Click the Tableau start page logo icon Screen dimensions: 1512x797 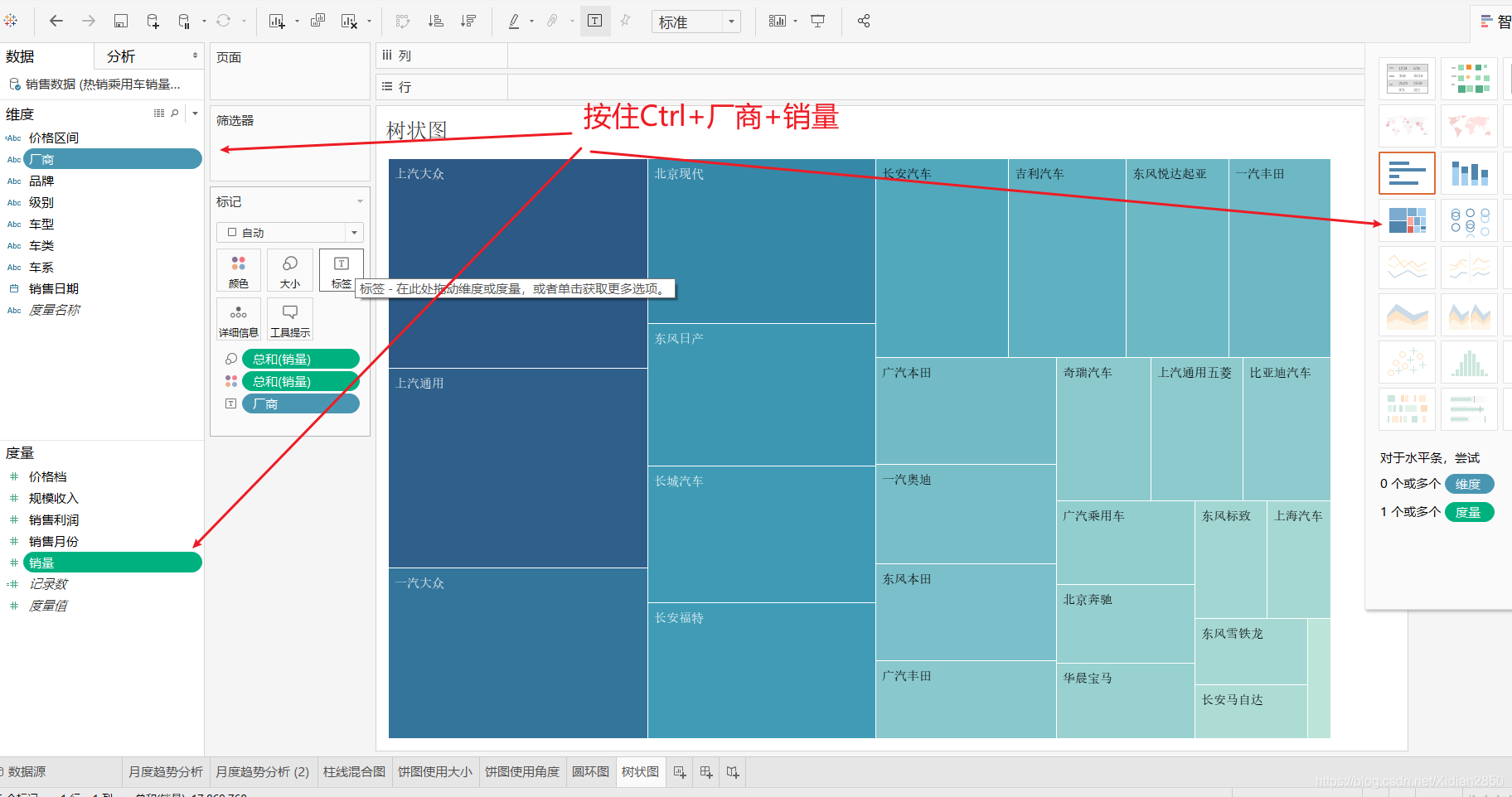click(x=10, y=21)
